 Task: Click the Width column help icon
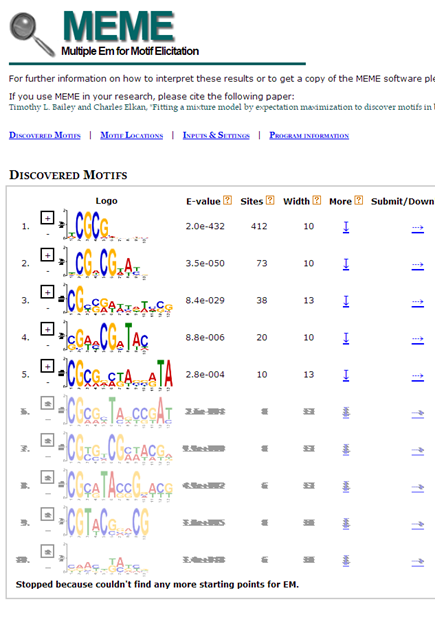317,200
